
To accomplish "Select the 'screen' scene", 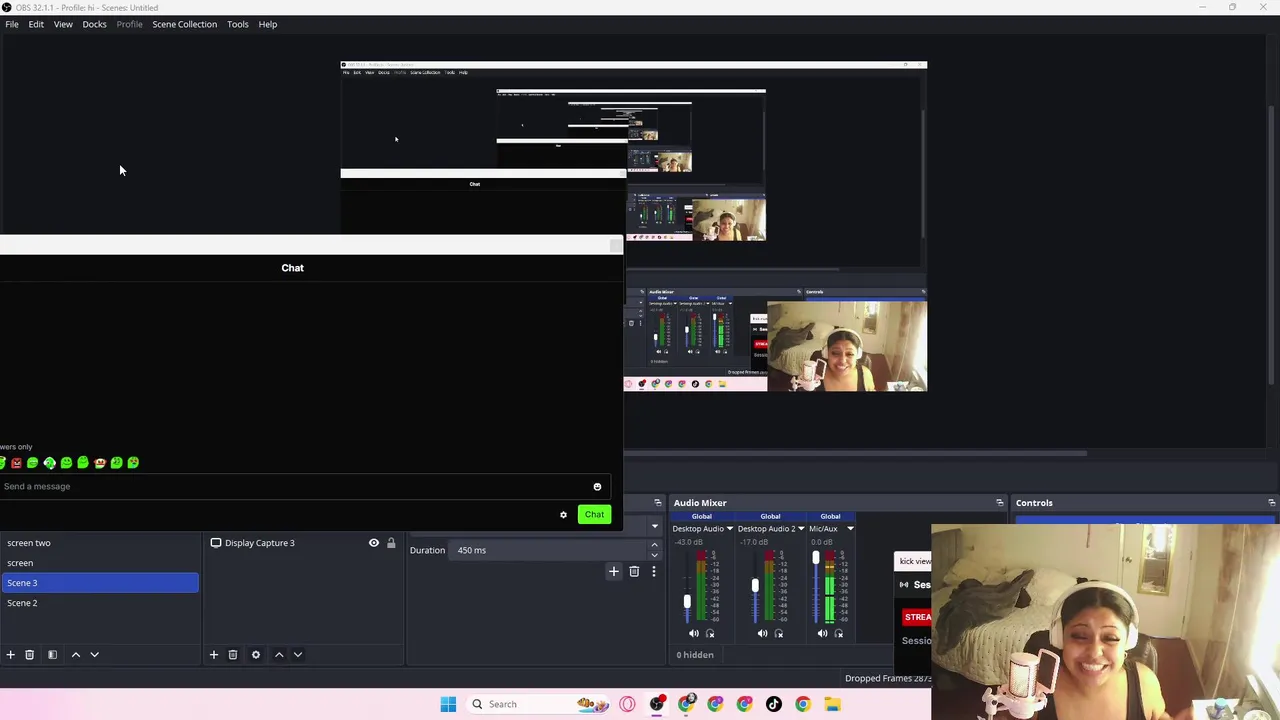I will click(x=100, y=563).
